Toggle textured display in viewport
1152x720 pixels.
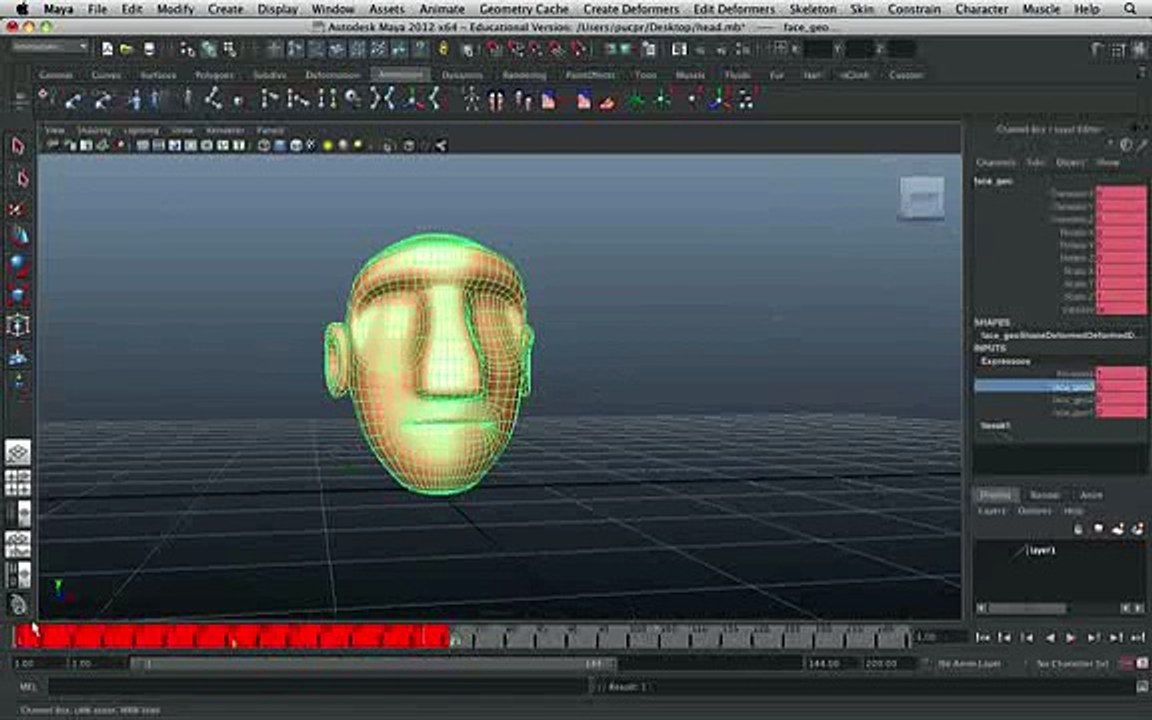312,145
